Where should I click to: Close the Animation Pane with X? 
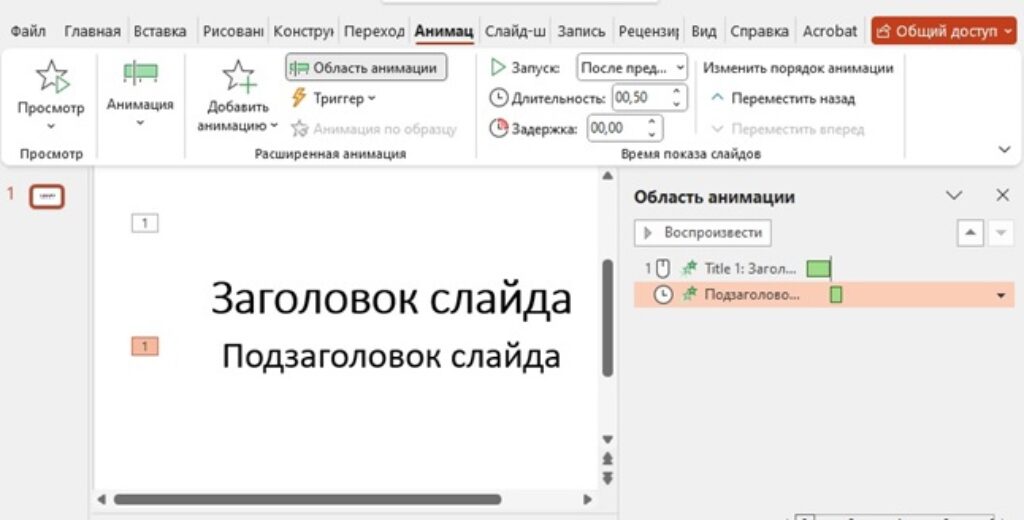pos(1002,196)
